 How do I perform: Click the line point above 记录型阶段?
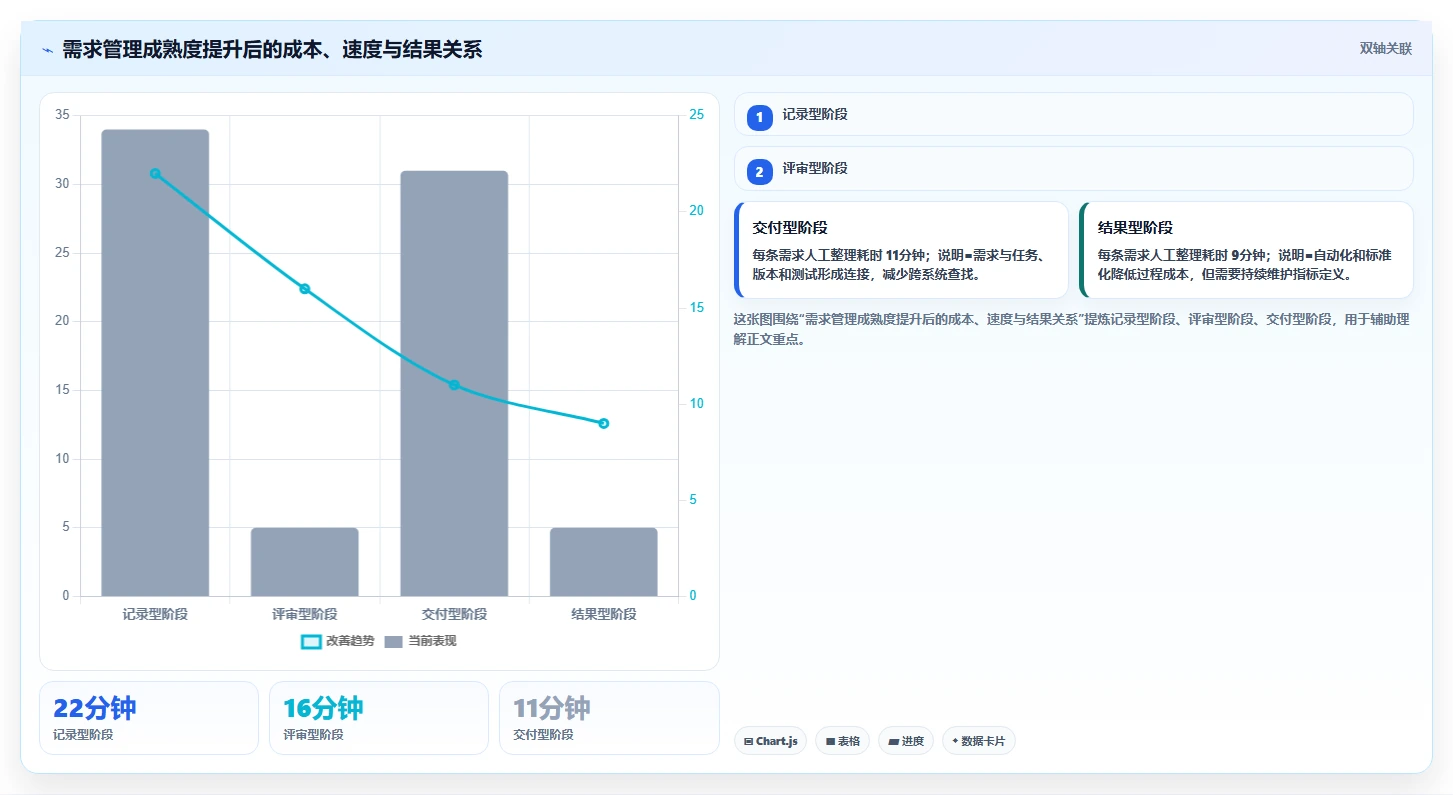(x=155, y=173)
